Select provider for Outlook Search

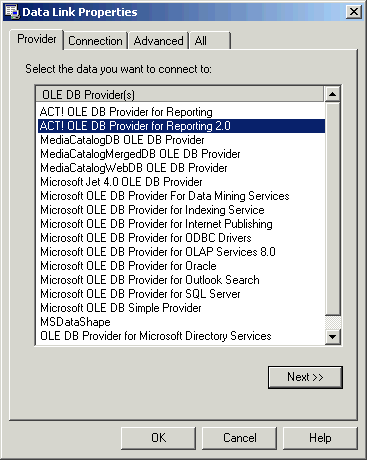(x=181, y=280)
